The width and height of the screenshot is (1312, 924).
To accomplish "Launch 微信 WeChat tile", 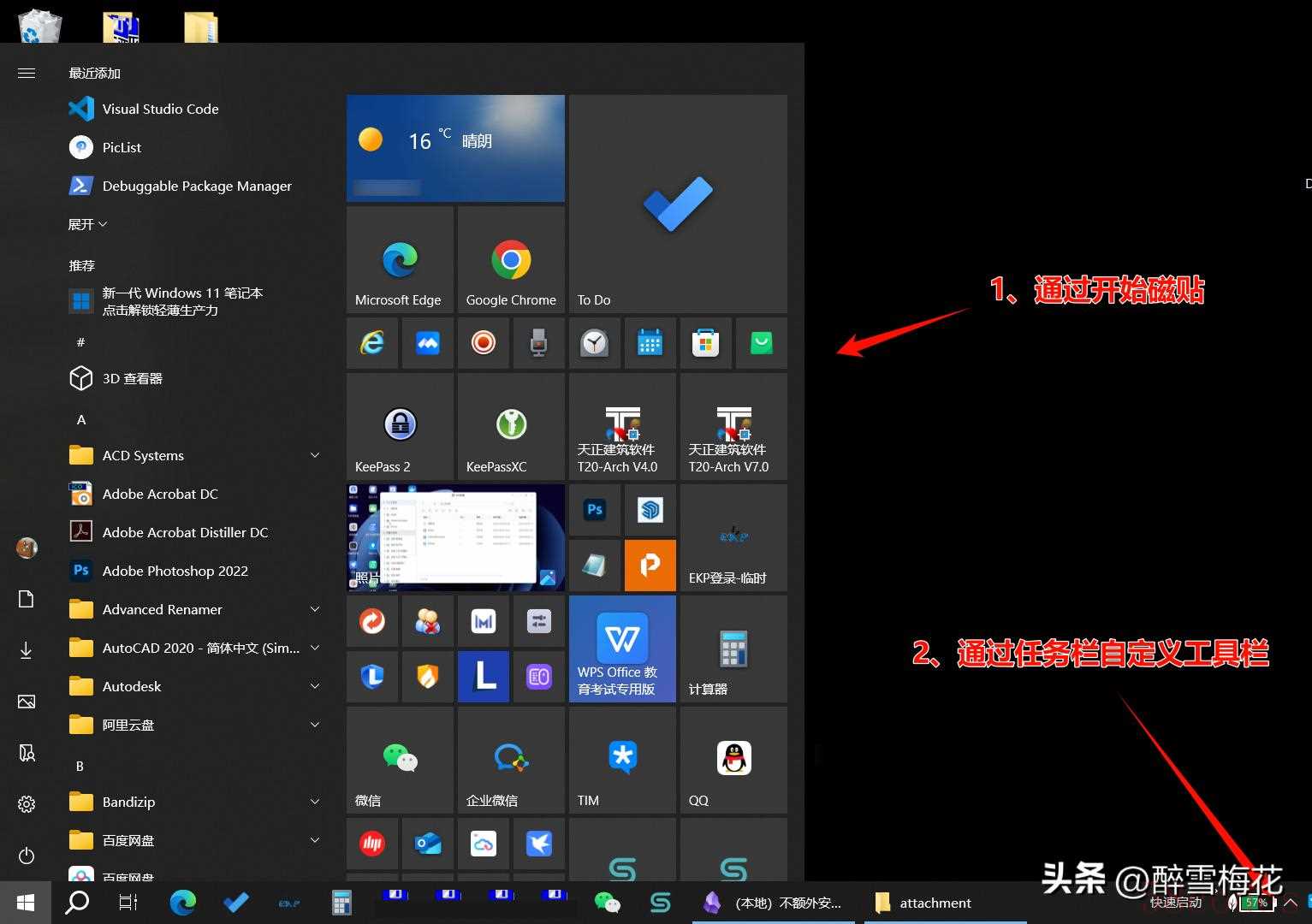I will click(x=400, y=760).
